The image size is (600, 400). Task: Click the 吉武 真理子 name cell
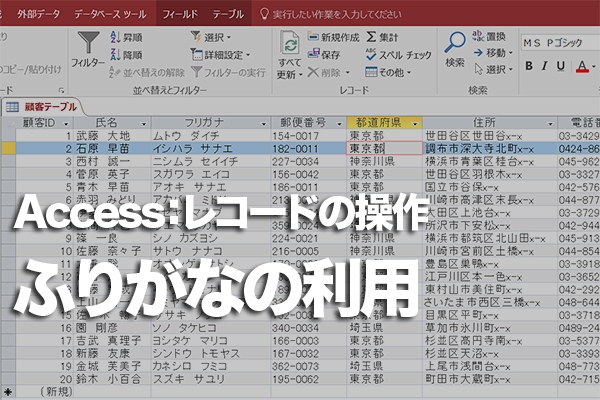click(112, 341)
